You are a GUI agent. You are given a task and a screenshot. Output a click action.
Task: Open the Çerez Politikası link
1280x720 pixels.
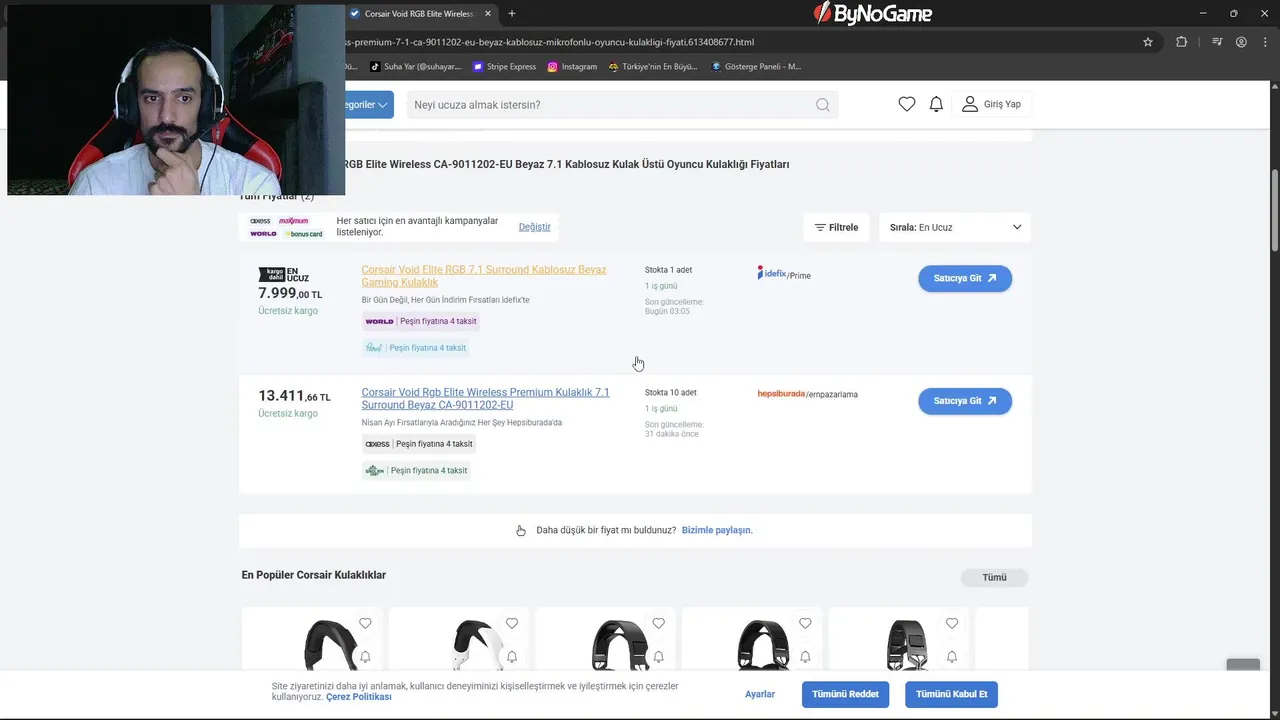[359, 697]
